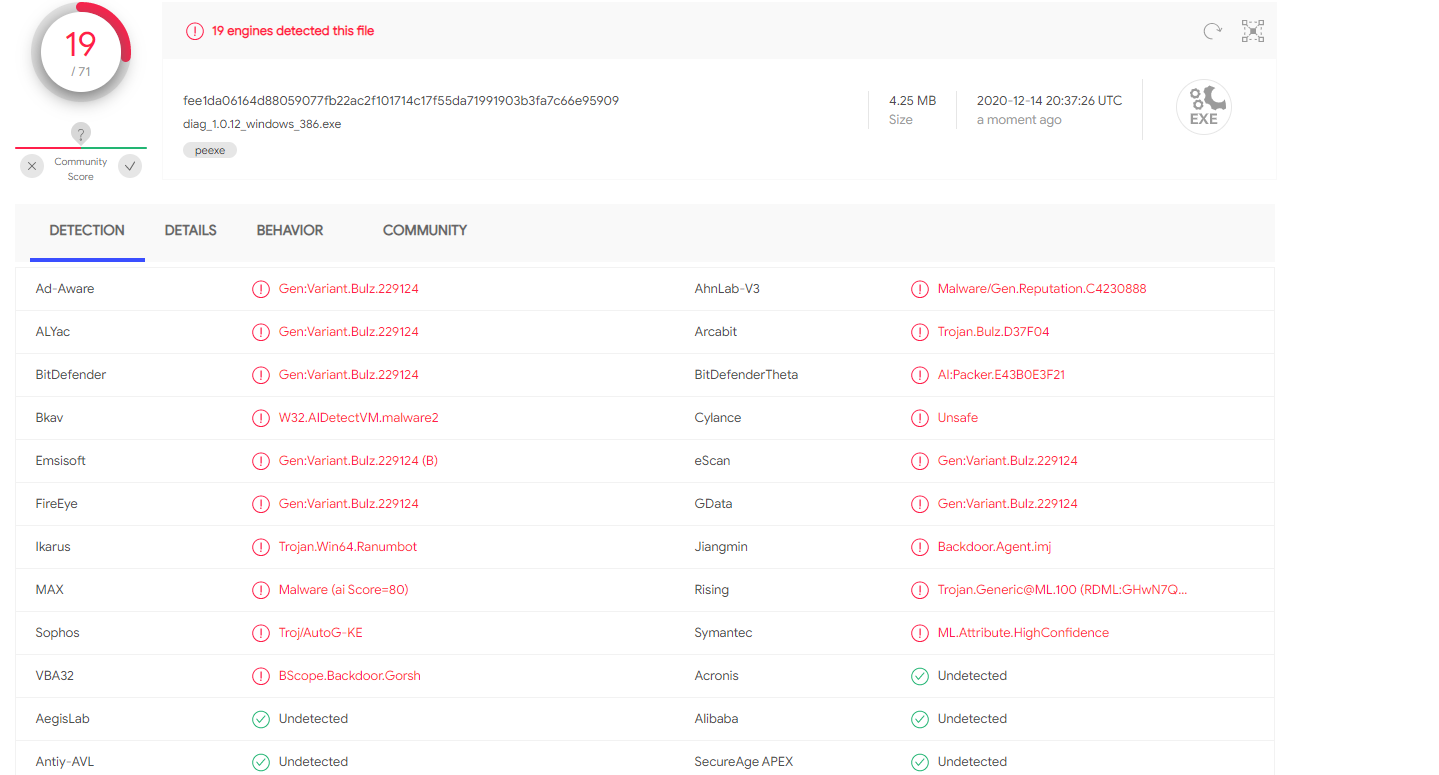Click the community score question mark icon
This screenshot has height=775, width=1439.
[81, 133]
